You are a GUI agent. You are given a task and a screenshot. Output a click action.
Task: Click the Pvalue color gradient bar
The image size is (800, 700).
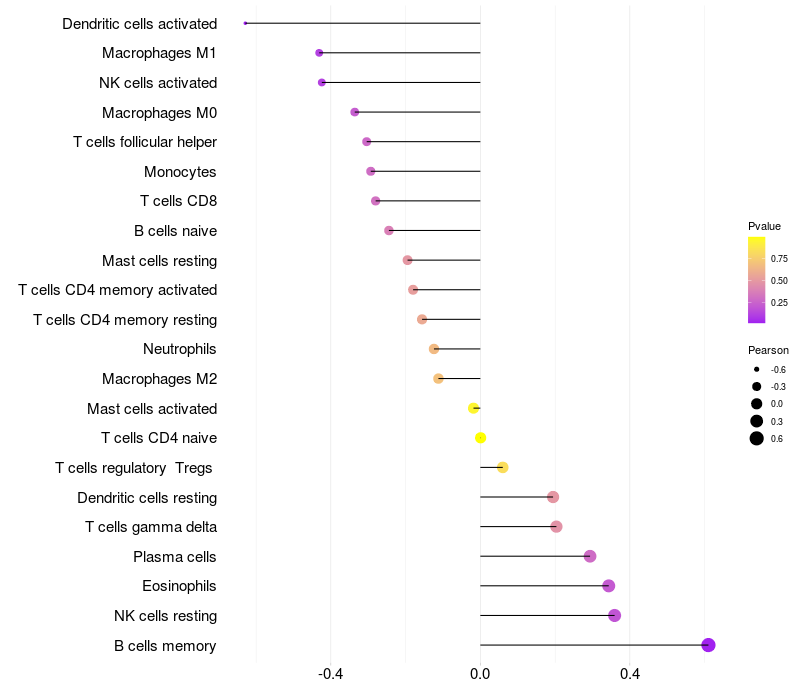point(756,280)
